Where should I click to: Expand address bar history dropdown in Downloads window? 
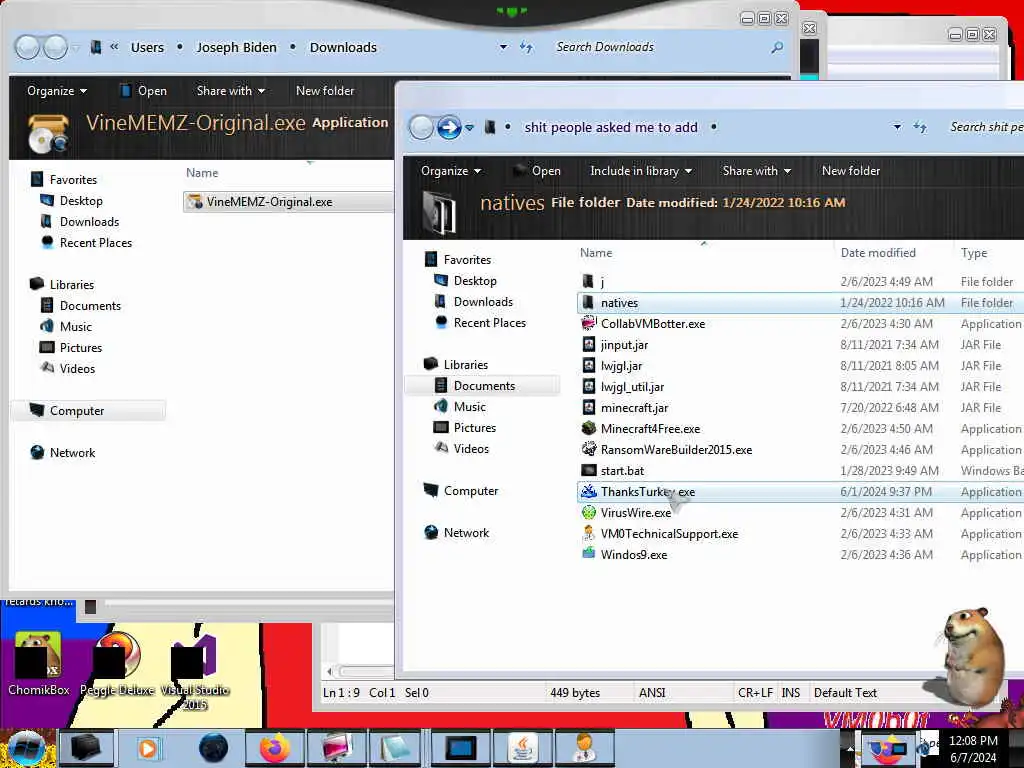click(x=503, y=47)
